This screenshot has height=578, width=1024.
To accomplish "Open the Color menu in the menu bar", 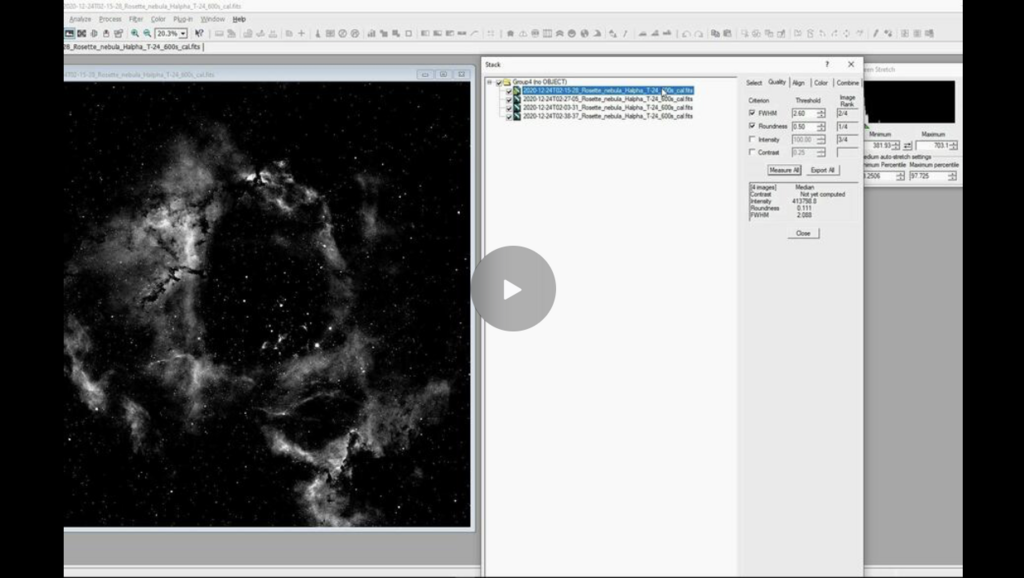I will (158, 20).
